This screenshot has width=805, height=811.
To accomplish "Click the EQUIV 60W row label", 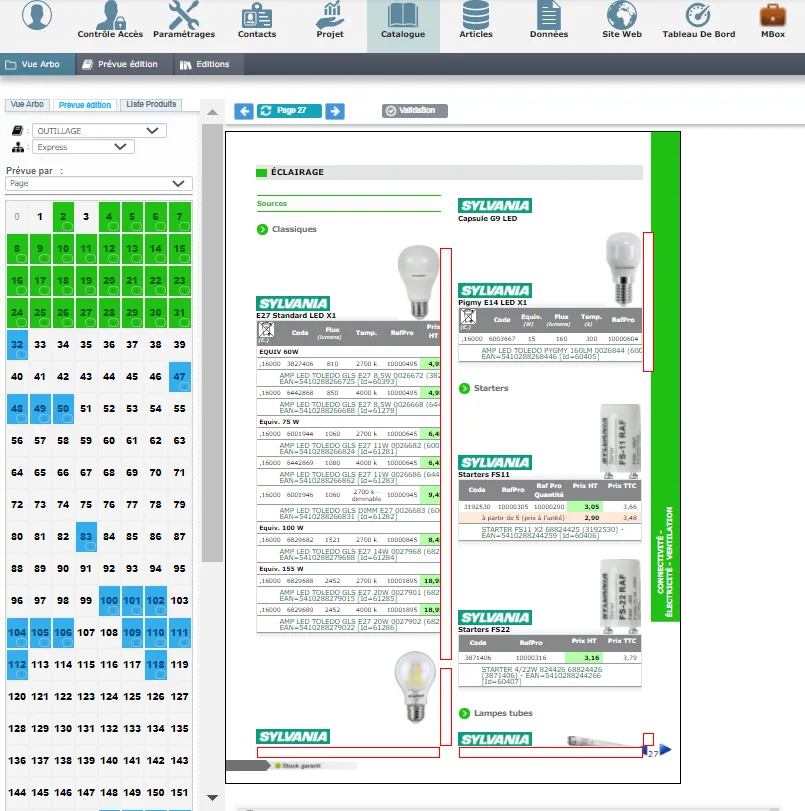I will click(x=279, y=352).
